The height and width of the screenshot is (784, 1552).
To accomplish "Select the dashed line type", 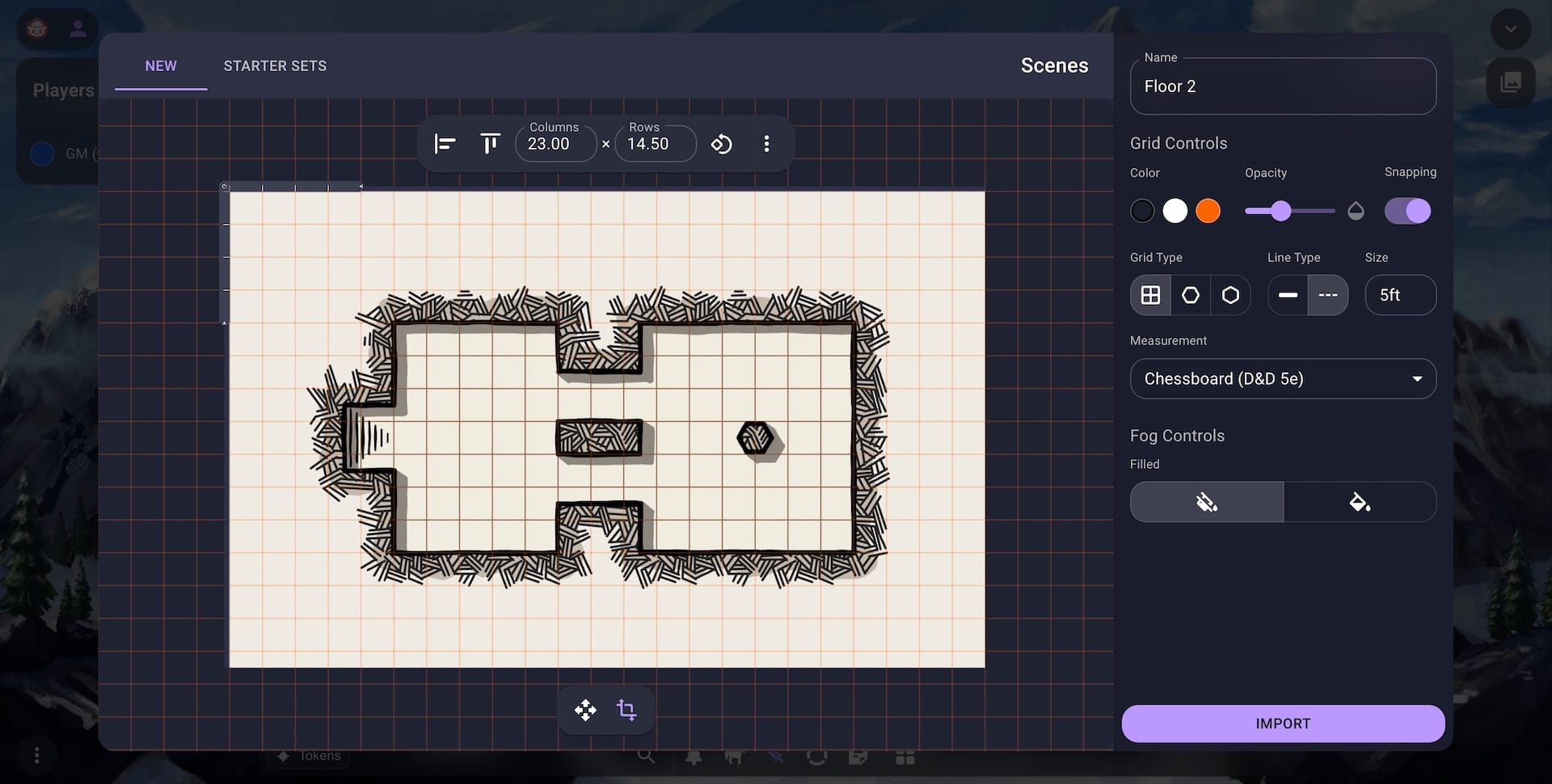I will (1328, 295).
